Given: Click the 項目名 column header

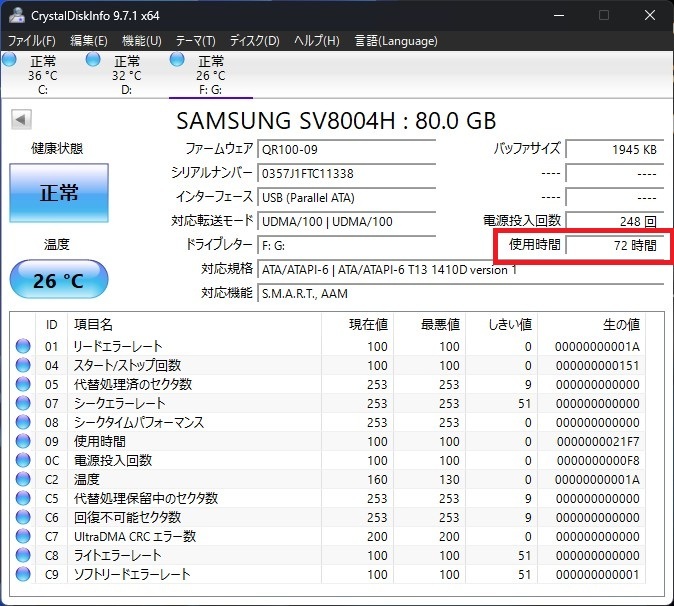Looking at the screenshot, I should 93,325.
